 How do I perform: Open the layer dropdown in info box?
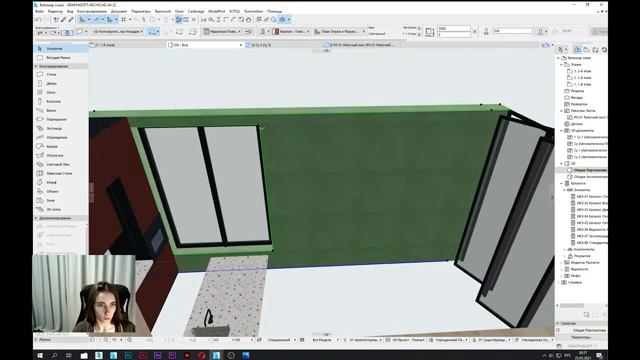tap(118, 31)
